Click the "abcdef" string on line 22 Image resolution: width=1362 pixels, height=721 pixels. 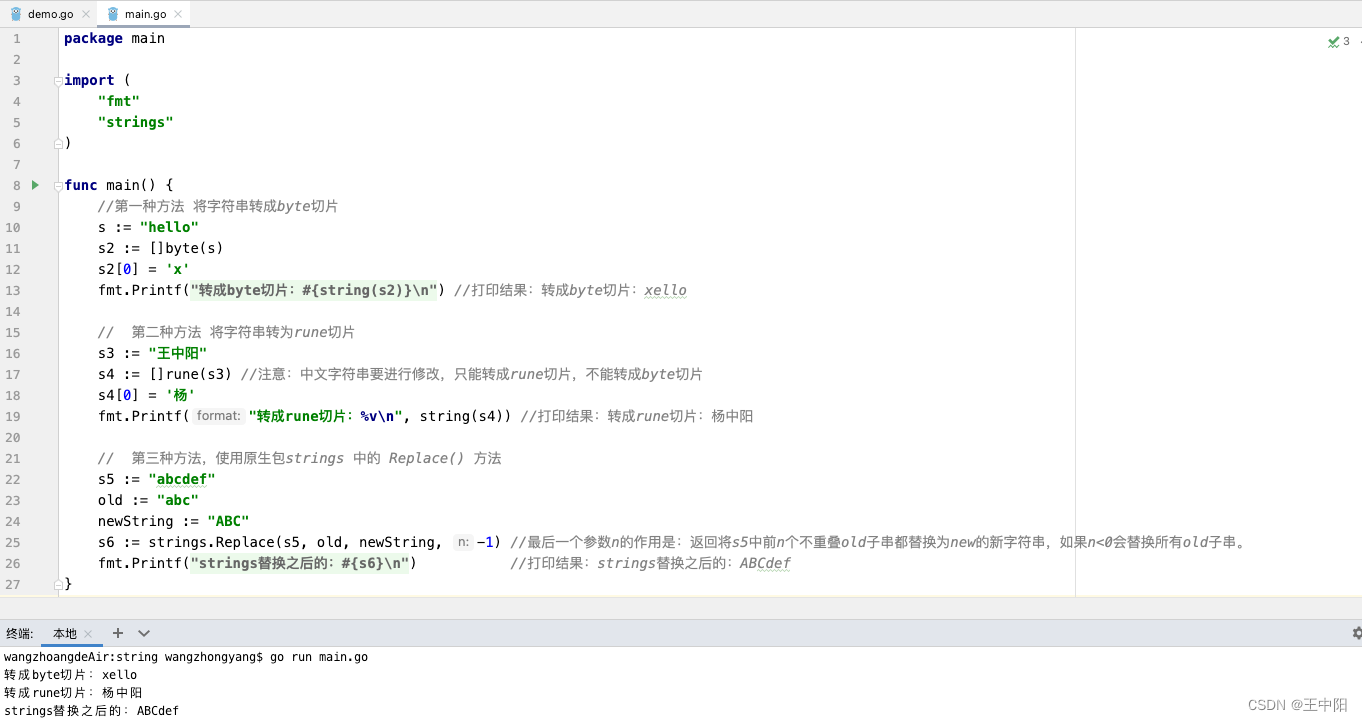click(182, 479)
